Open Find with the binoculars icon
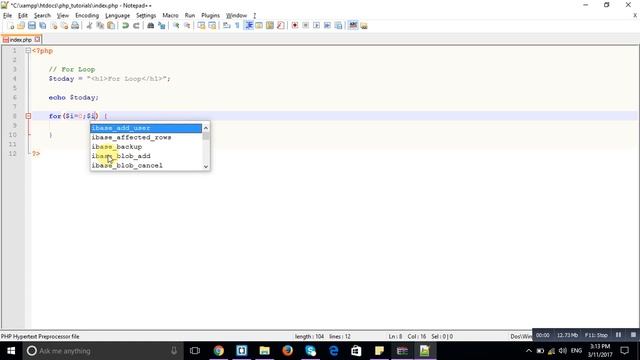 [151, 26]
